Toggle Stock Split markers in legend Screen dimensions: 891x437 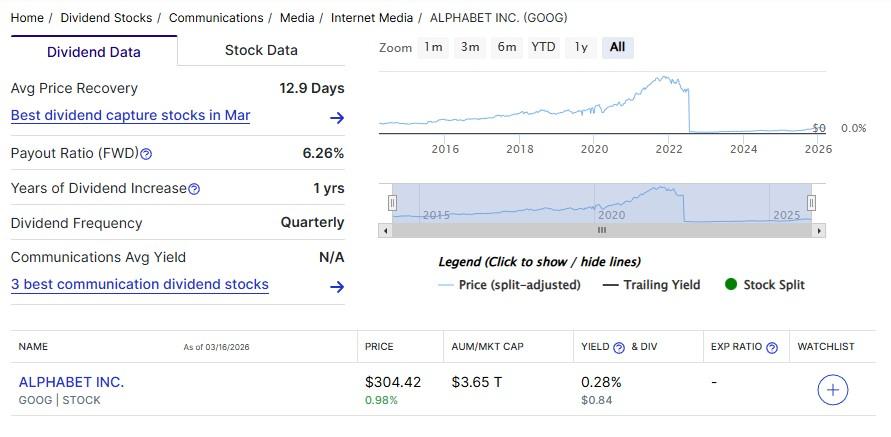pos(765,285)
